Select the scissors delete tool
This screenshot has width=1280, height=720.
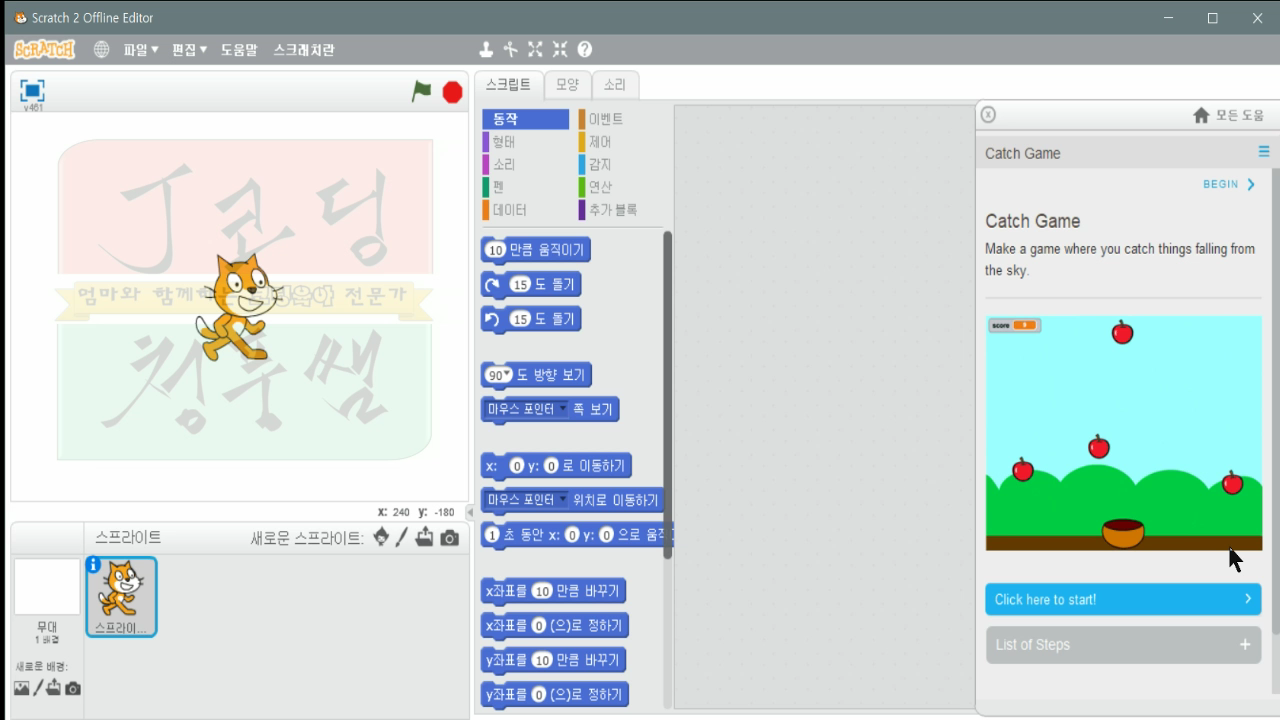(511, 50)
